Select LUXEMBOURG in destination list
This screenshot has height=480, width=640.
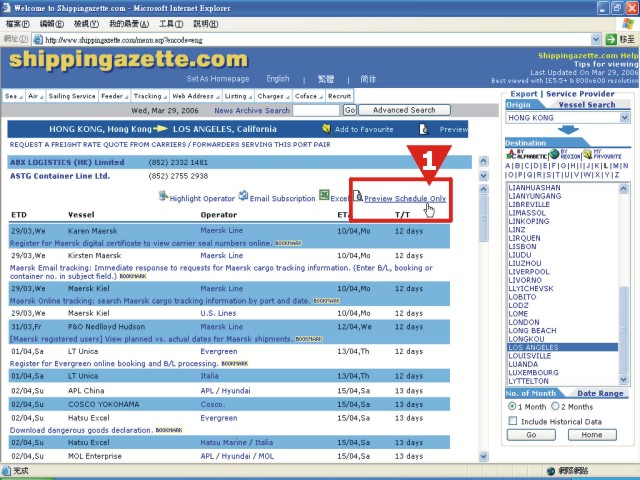pyautogui.click(x=534, y=372)
